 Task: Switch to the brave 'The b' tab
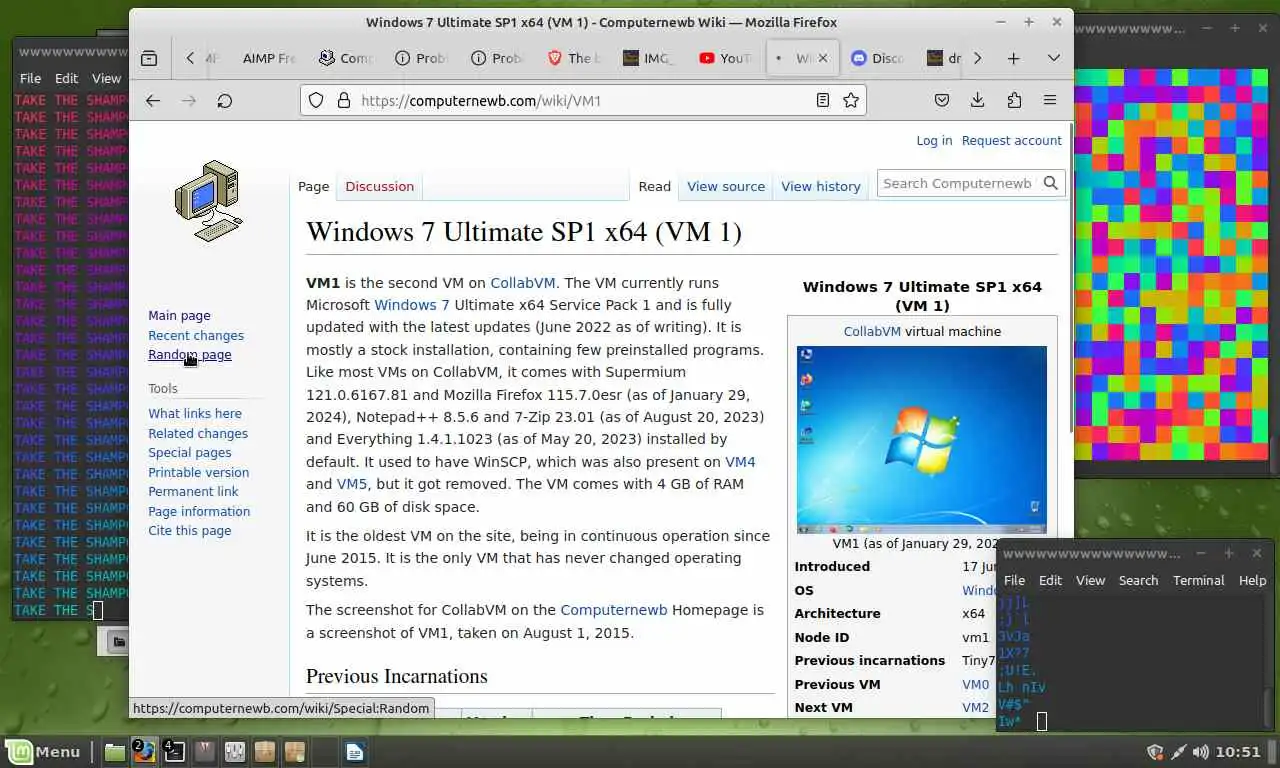pos(573,58)
